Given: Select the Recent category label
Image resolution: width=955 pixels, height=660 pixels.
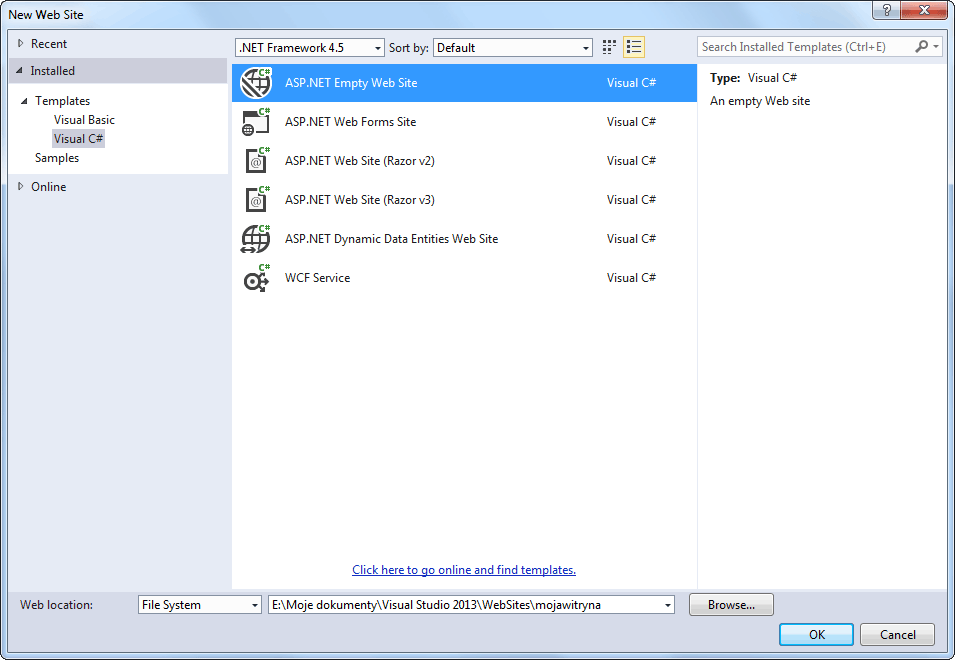Looking at the screenshot, I should [x=49, y=44].
